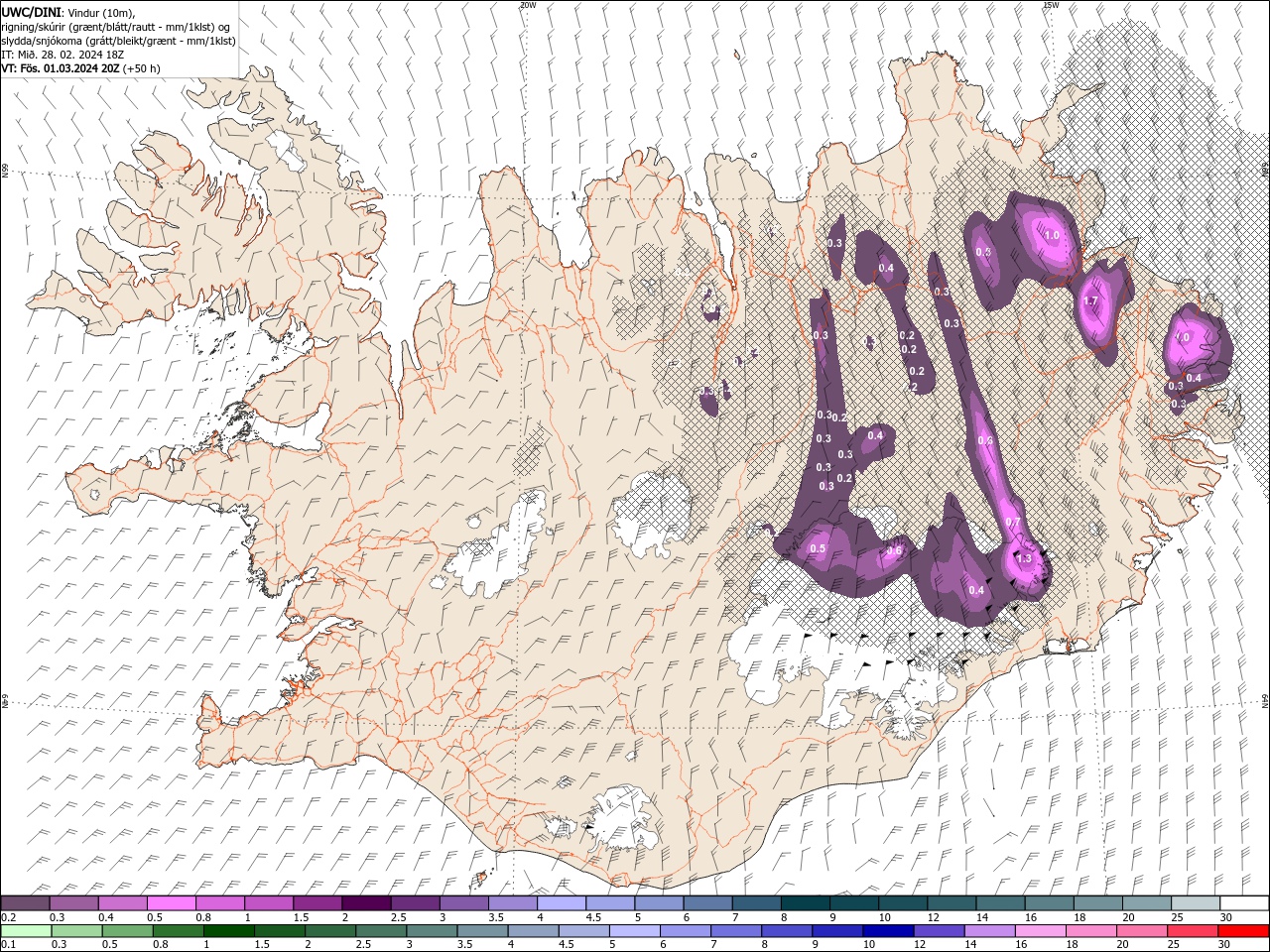Click the 25 red-pink swatch in lower legend row

1193,931
